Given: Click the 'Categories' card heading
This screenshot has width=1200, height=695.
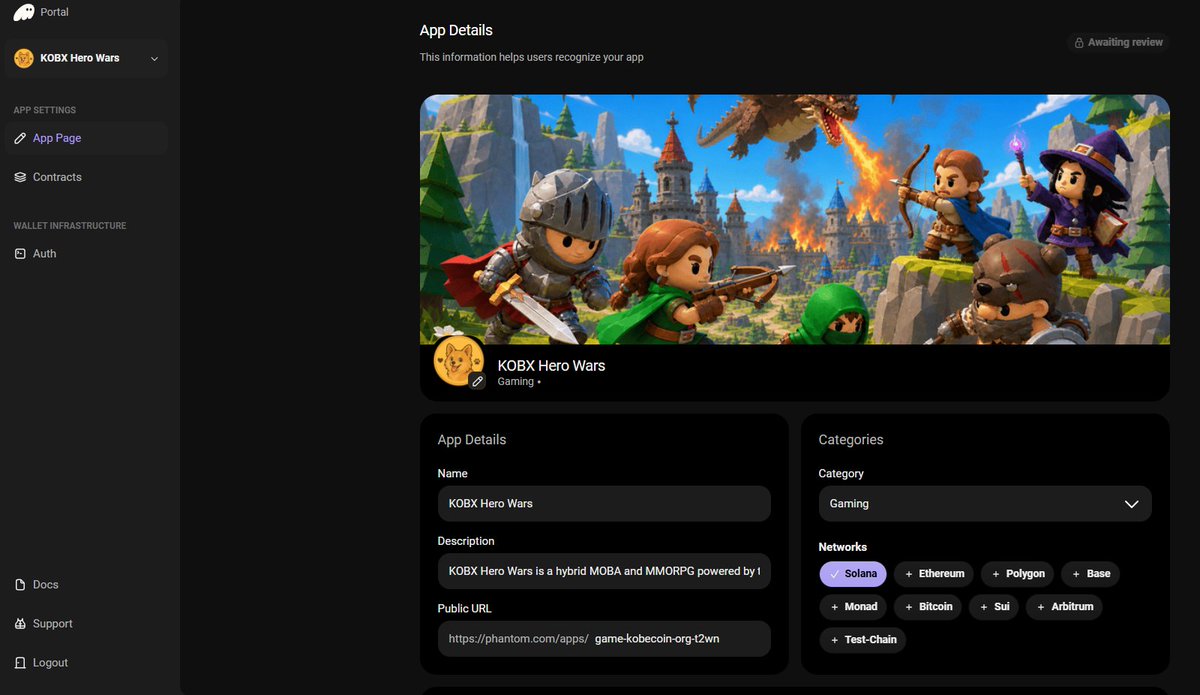Looking at the screenshot, I should coord(851,440).
